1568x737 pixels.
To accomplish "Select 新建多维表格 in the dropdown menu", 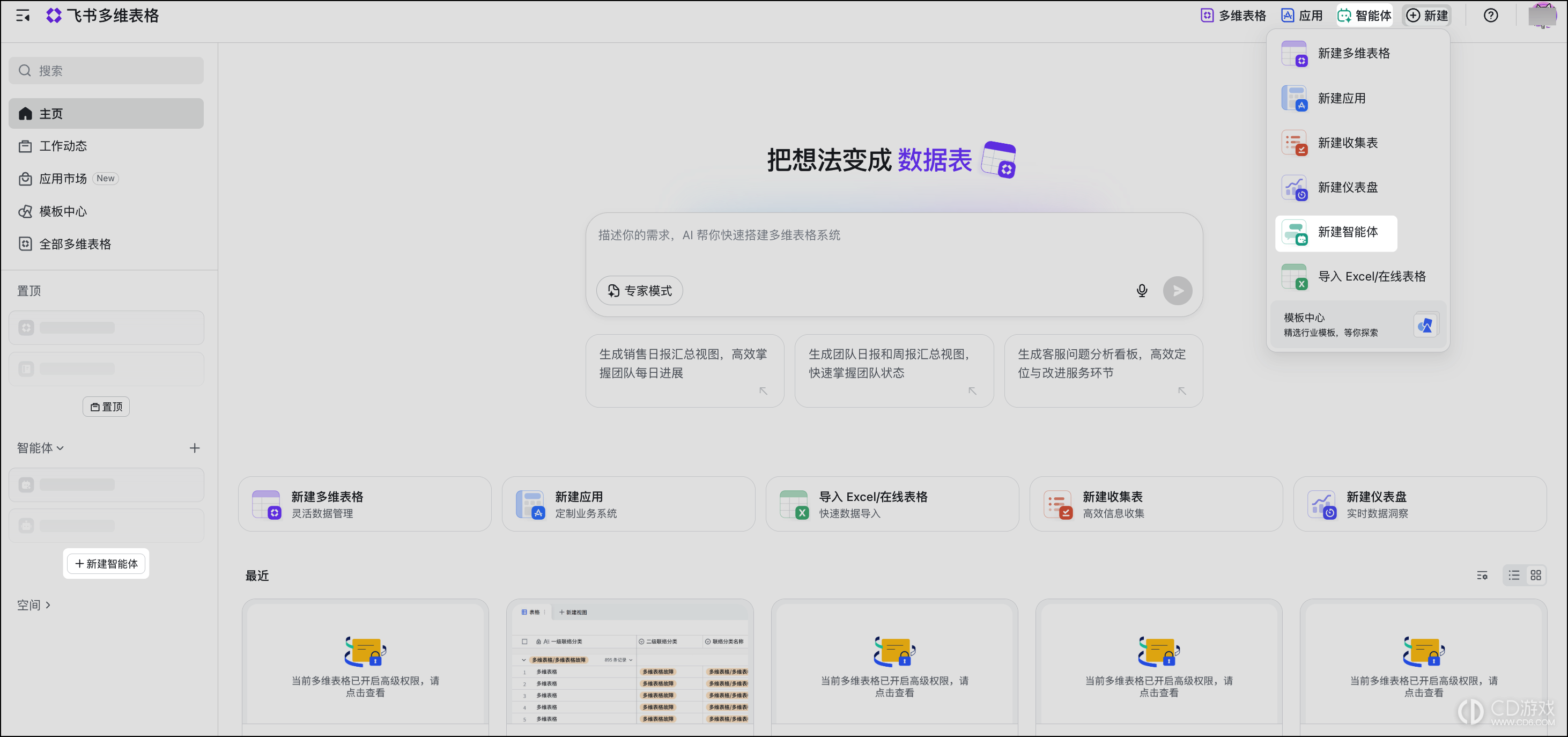I will 1357,54.
